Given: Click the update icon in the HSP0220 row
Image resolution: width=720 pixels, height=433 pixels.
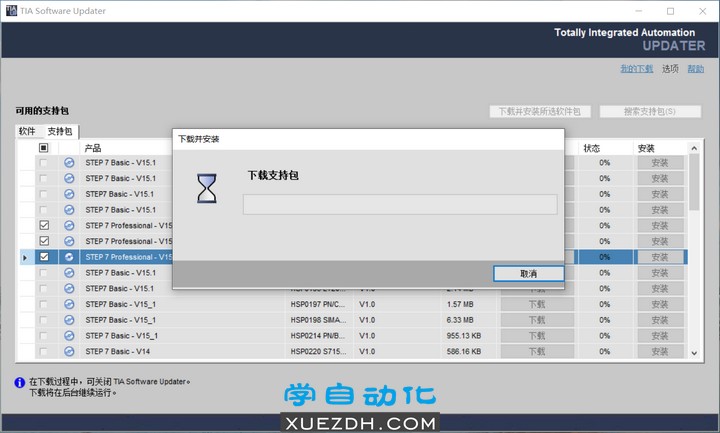Looking at the screenshot, I should tap(69, 351).
